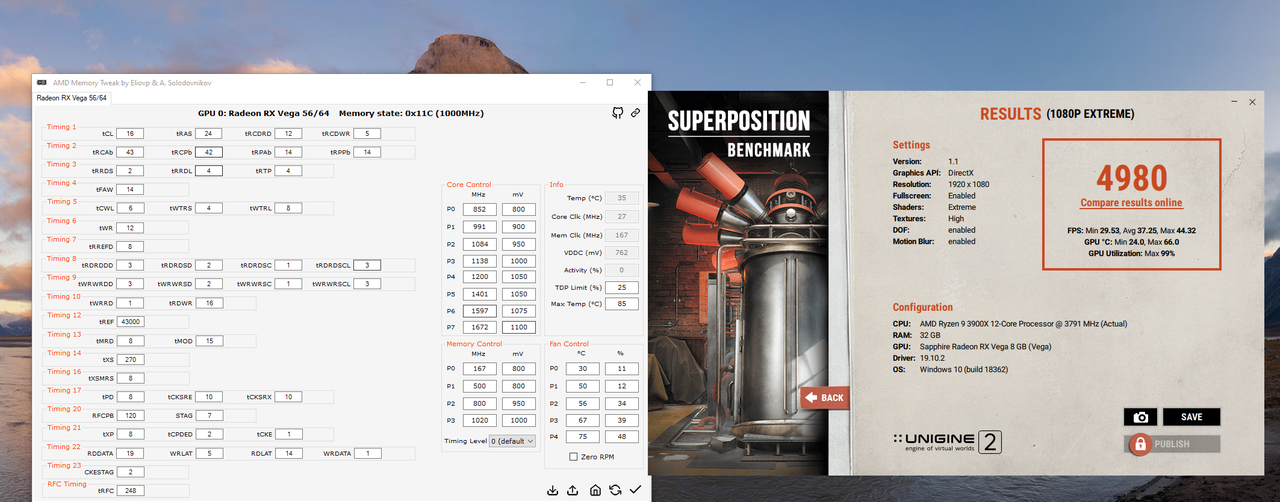Enable the Zero RPM checkbox
1280x502 pixels.
[573, 457]
